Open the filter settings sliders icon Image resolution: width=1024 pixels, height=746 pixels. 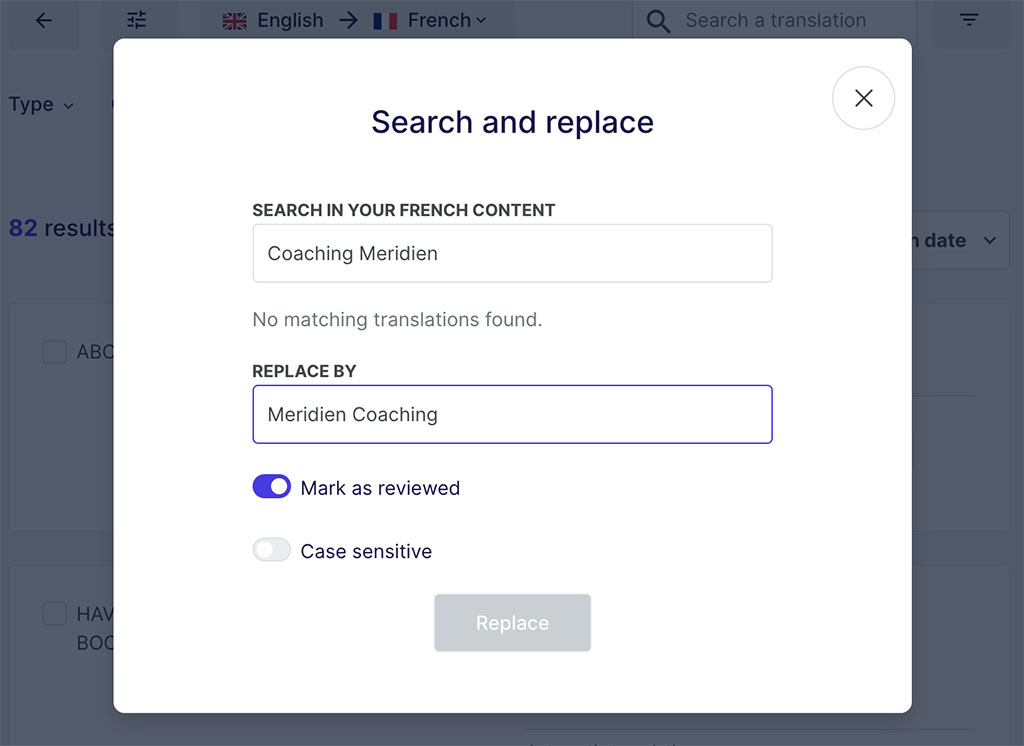pyautogui.click(x=138, y=19)
